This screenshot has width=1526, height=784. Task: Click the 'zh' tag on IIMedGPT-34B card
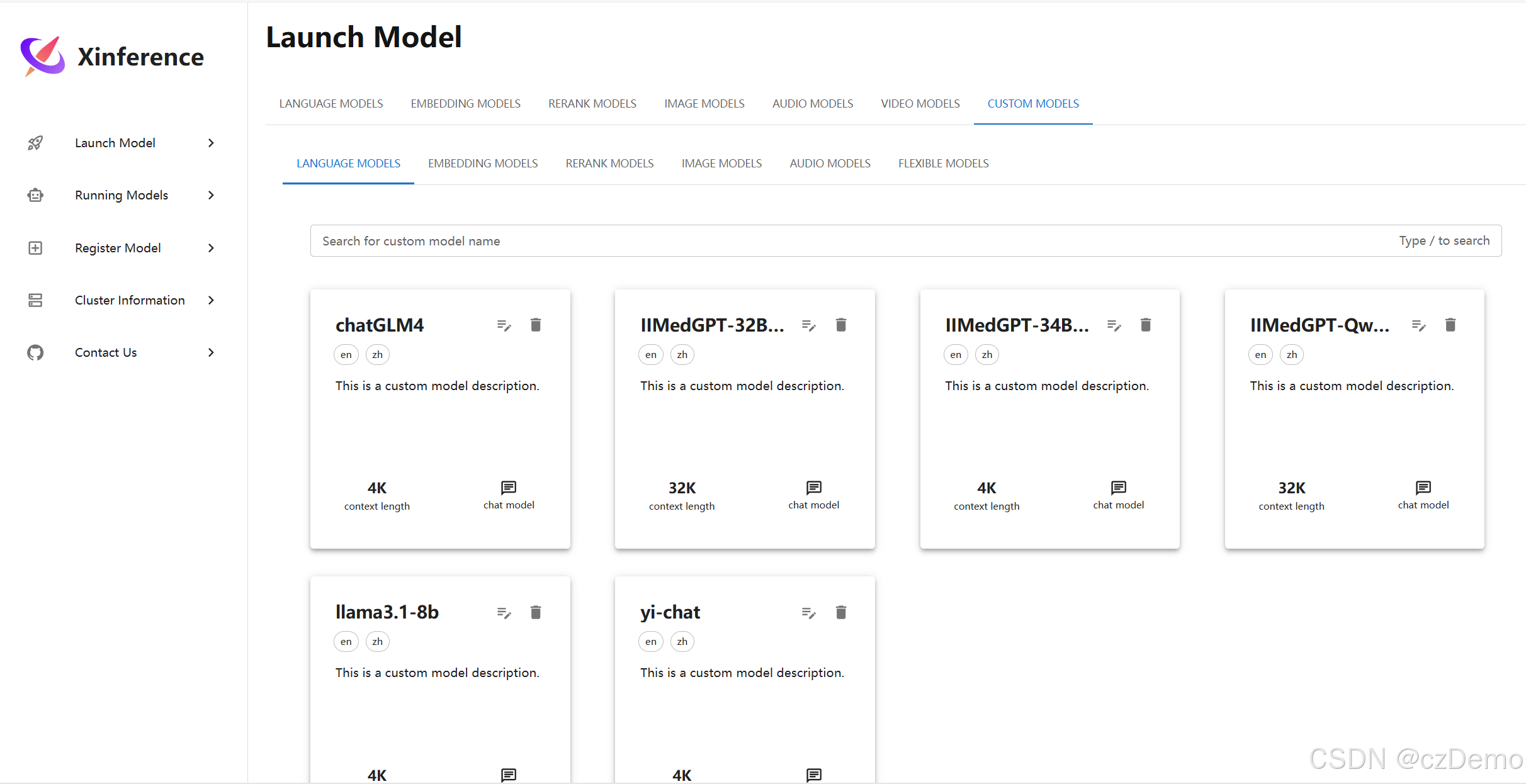coord(987,355)
